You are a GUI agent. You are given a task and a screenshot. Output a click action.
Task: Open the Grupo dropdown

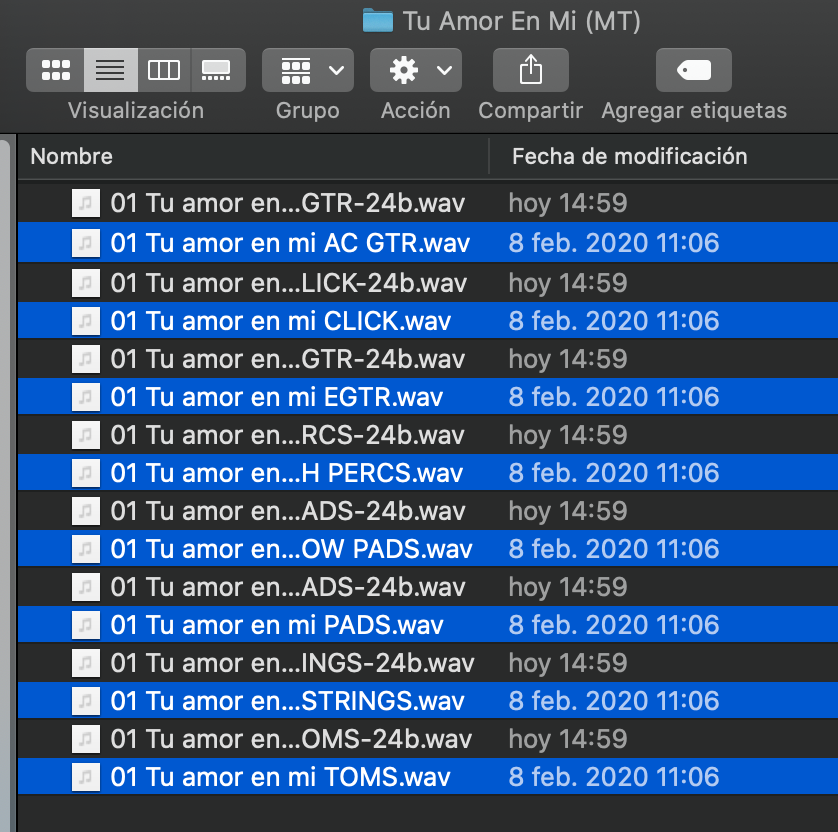click(308, 70)
